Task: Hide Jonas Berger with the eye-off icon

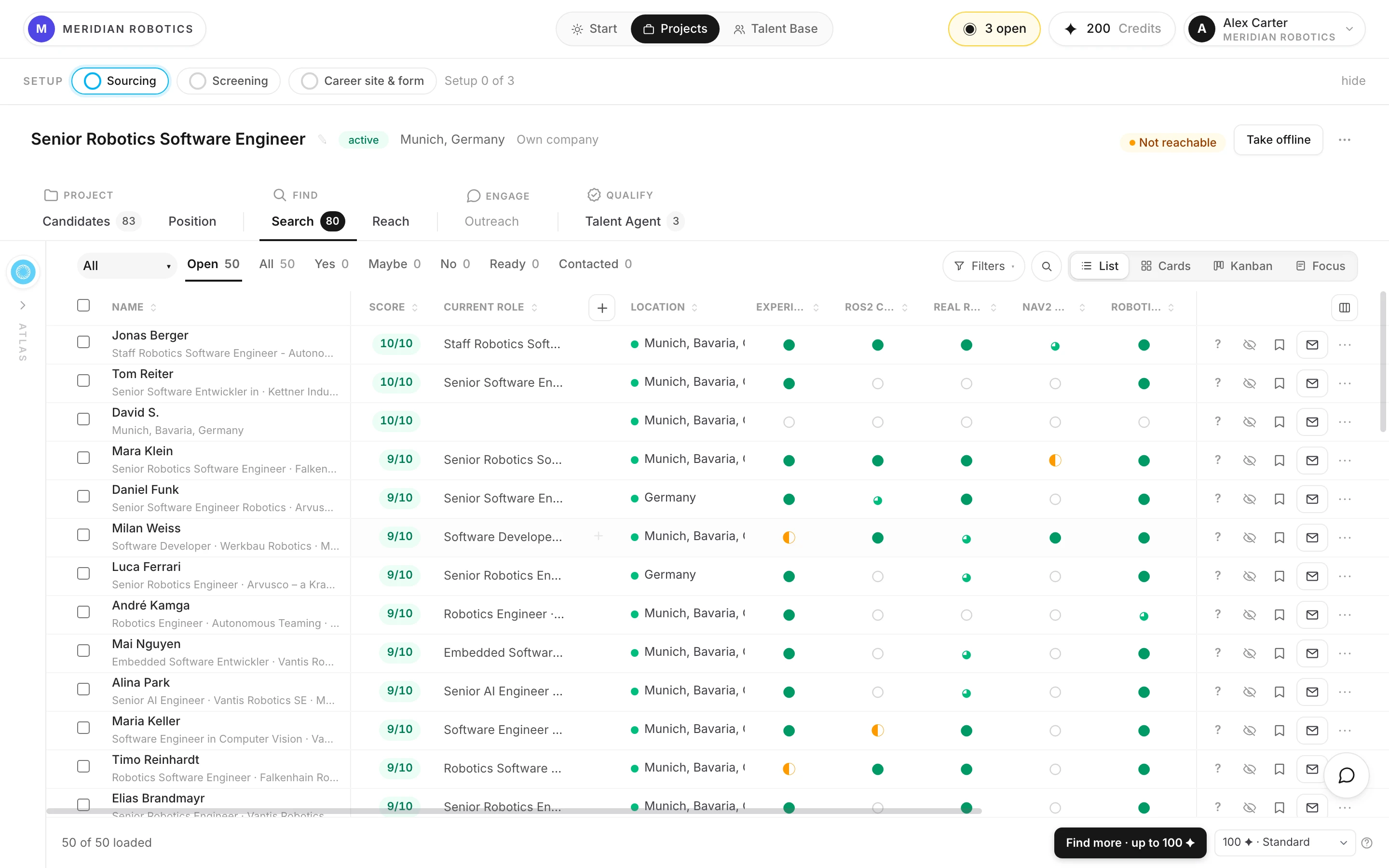Action: click(1249, 344)
